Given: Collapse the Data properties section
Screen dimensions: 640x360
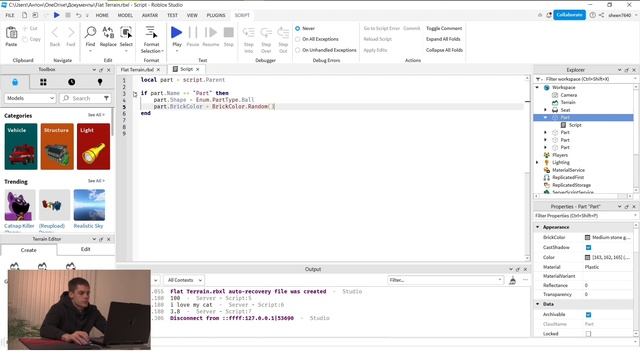Looking at the screenshot, I should pos(538,304).
